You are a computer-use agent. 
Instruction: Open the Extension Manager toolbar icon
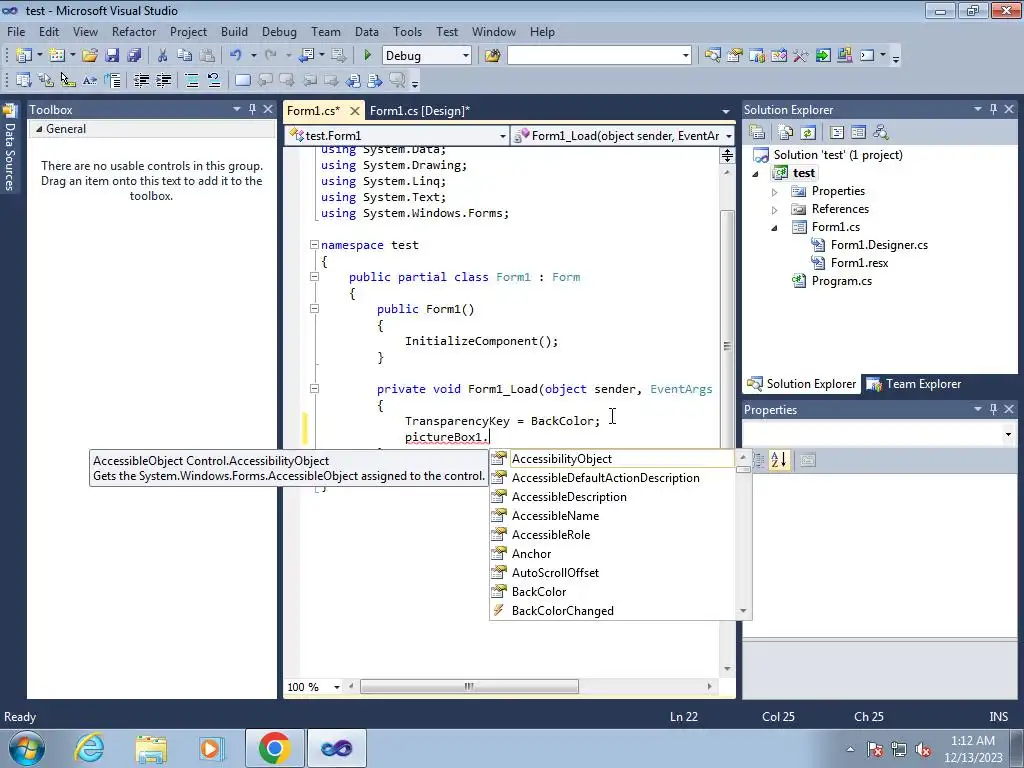[845, 56]
